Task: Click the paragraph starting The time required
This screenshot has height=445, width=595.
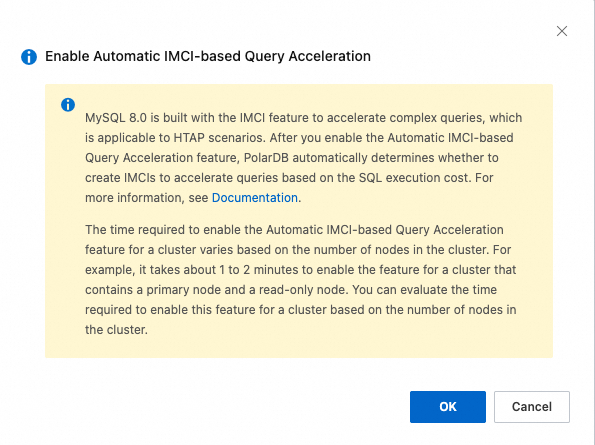Action: point(301,280)
